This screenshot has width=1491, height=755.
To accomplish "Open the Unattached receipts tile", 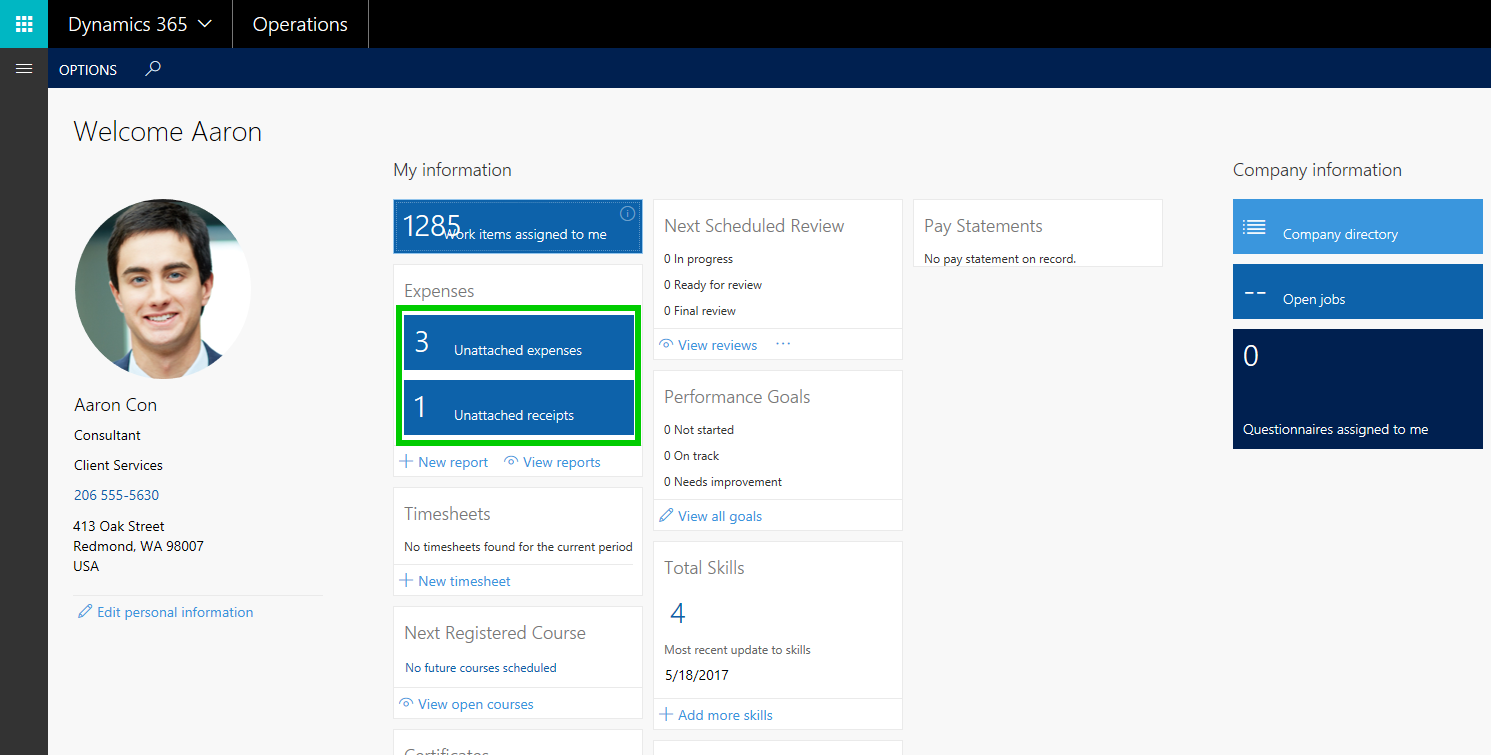I will pos(519,407).
